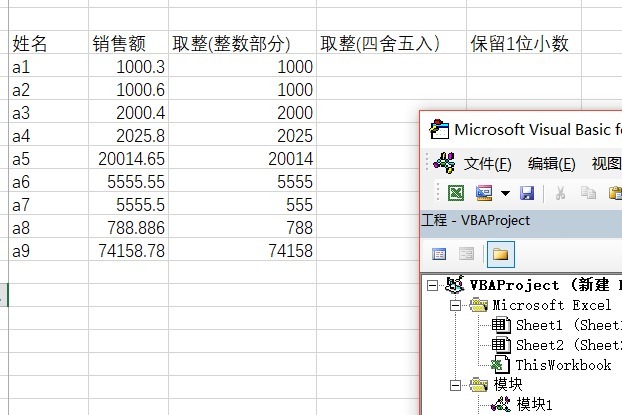Select the 姓名 header cell

(48, 42)
